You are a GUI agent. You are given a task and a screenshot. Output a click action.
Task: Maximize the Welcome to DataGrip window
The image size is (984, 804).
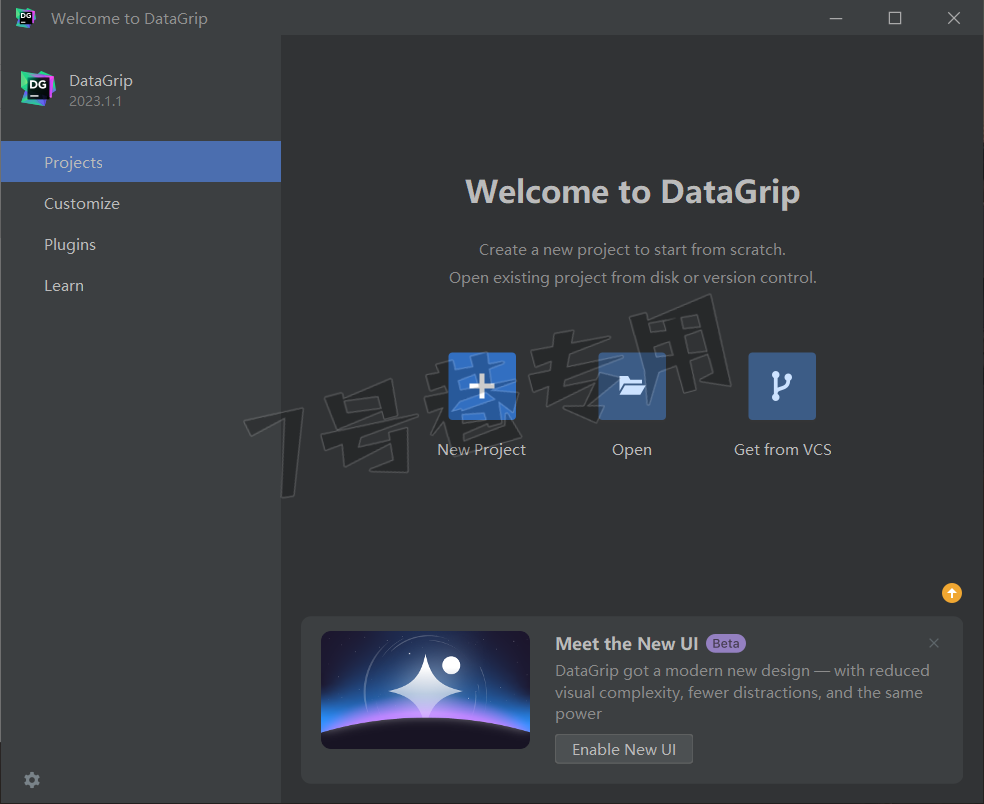[x=895, y=18]
